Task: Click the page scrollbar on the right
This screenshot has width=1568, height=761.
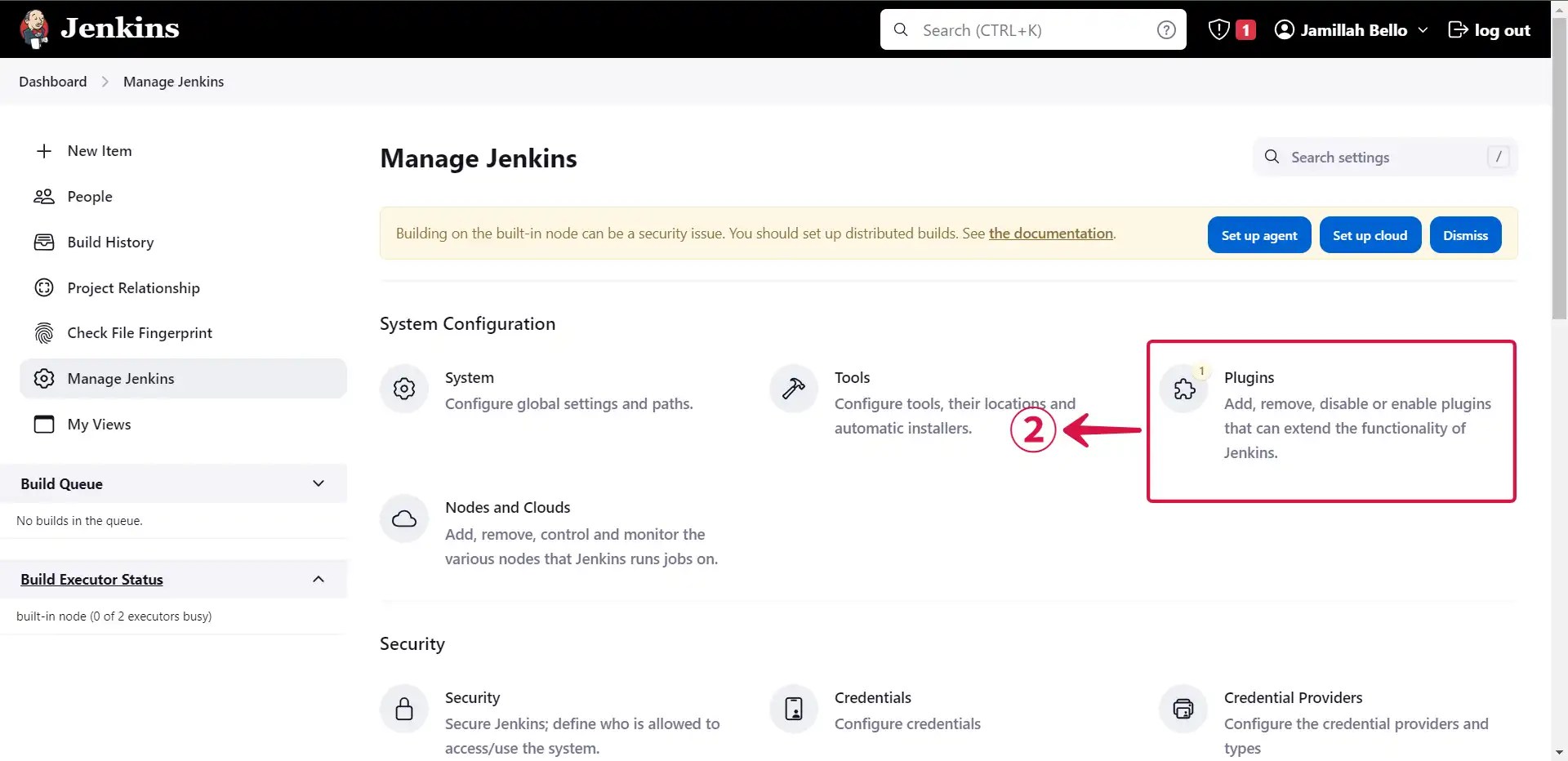Action: (1558, 163)
